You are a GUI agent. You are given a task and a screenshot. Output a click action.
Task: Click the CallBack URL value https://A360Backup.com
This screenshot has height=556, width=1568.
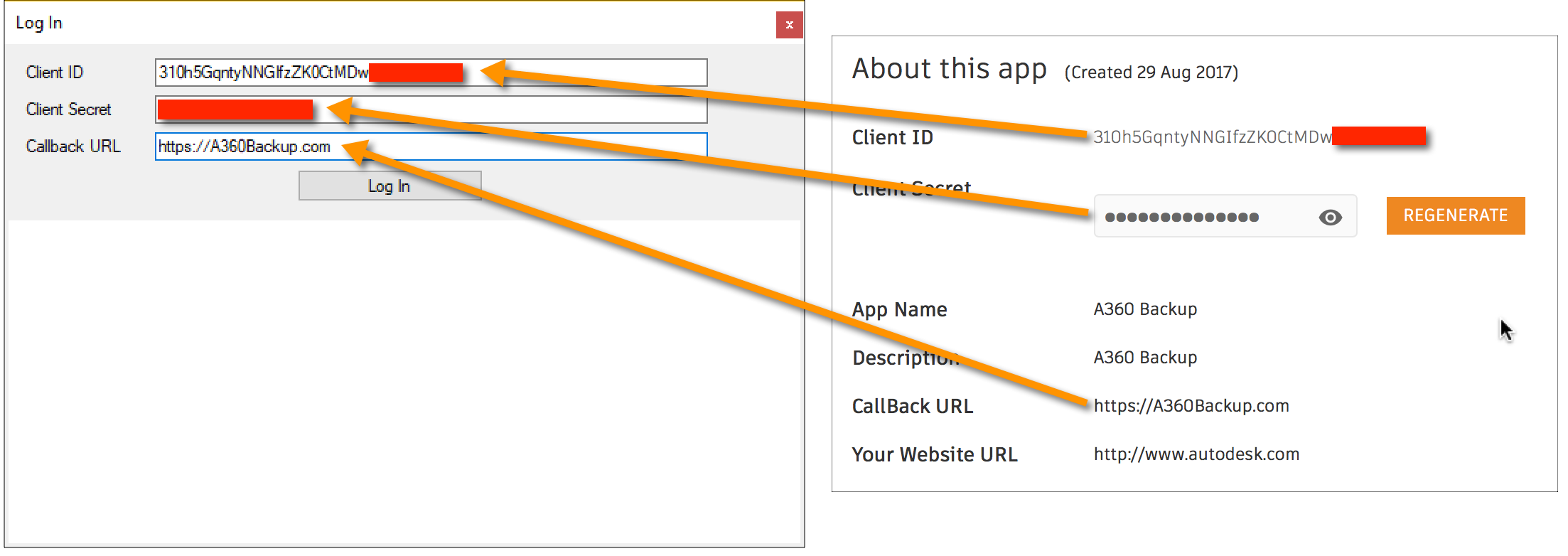(1191, 406)
